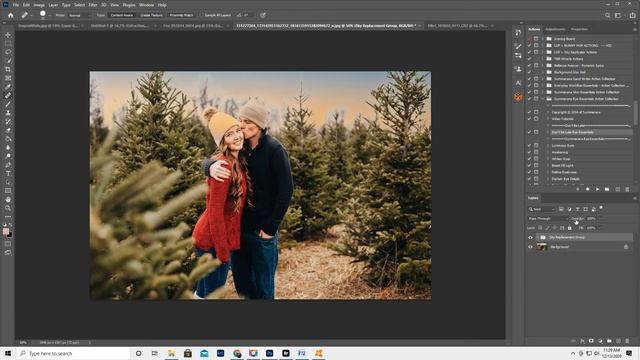Select the Brush tool in the toolbar
This screenshot has height=360, width=640.
pos(8,104)
